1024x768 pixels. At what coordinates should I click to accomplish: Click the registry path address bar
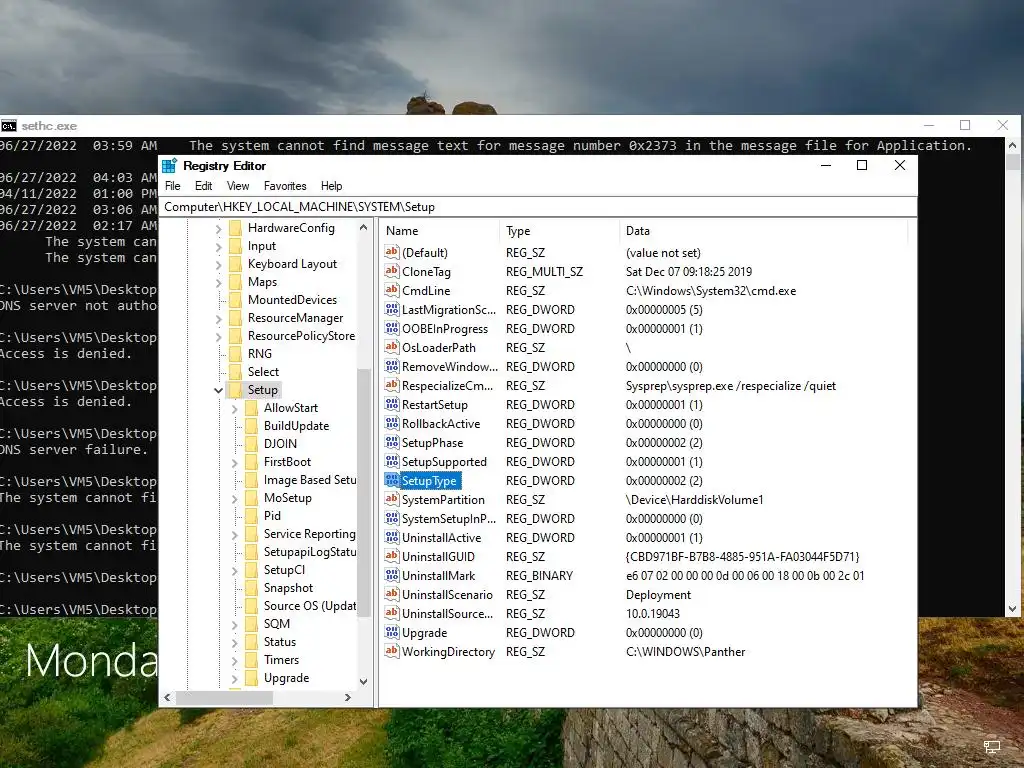[537, 207]
